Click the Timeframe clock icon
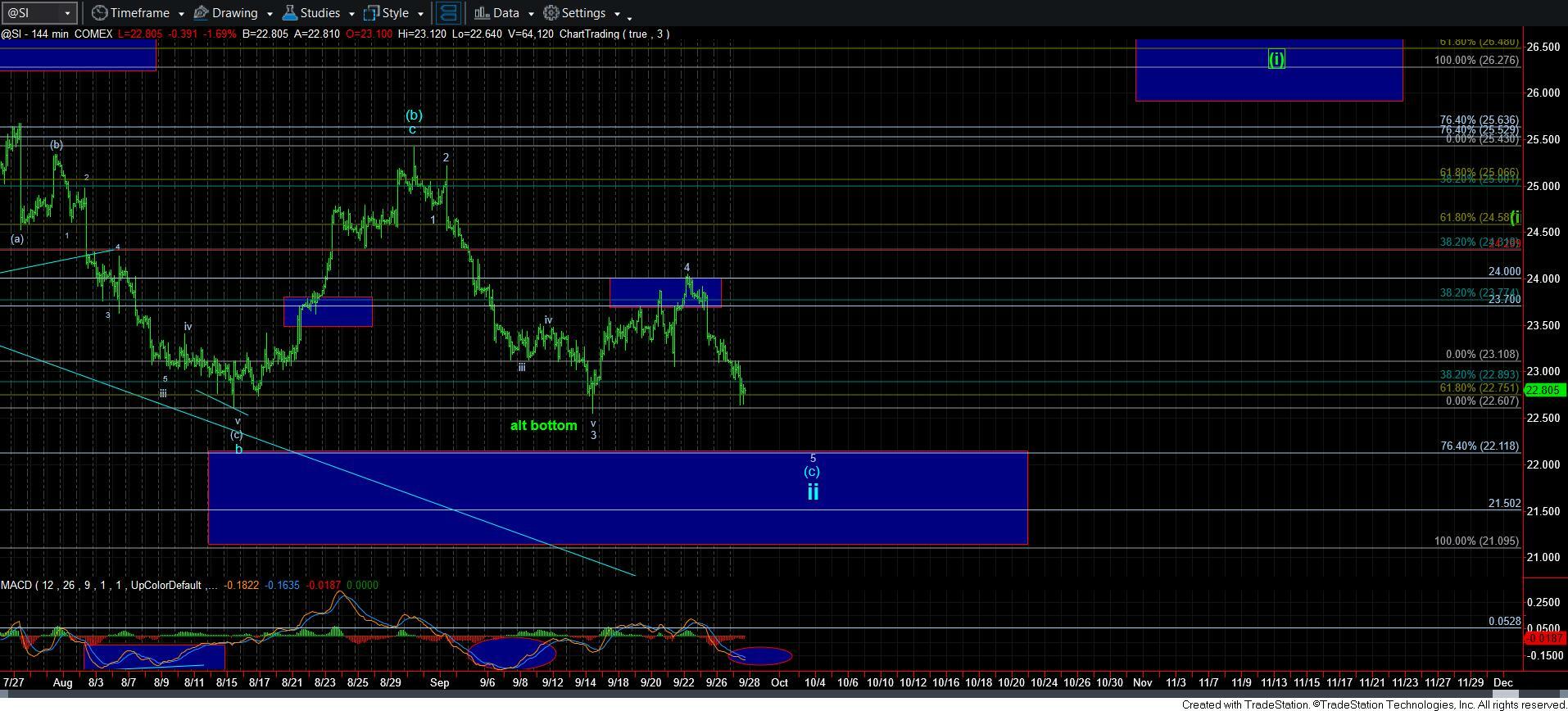 pyautogui.click(x=99, y=13)
